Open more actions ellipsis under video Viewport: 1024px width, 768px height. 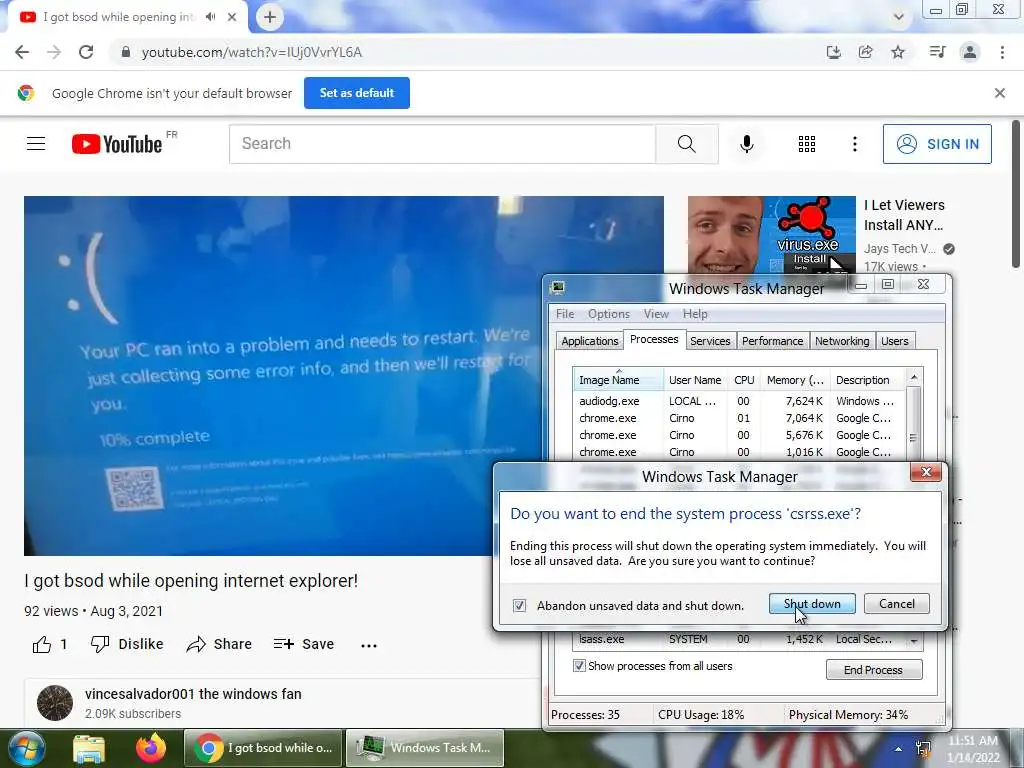point(369,645)
